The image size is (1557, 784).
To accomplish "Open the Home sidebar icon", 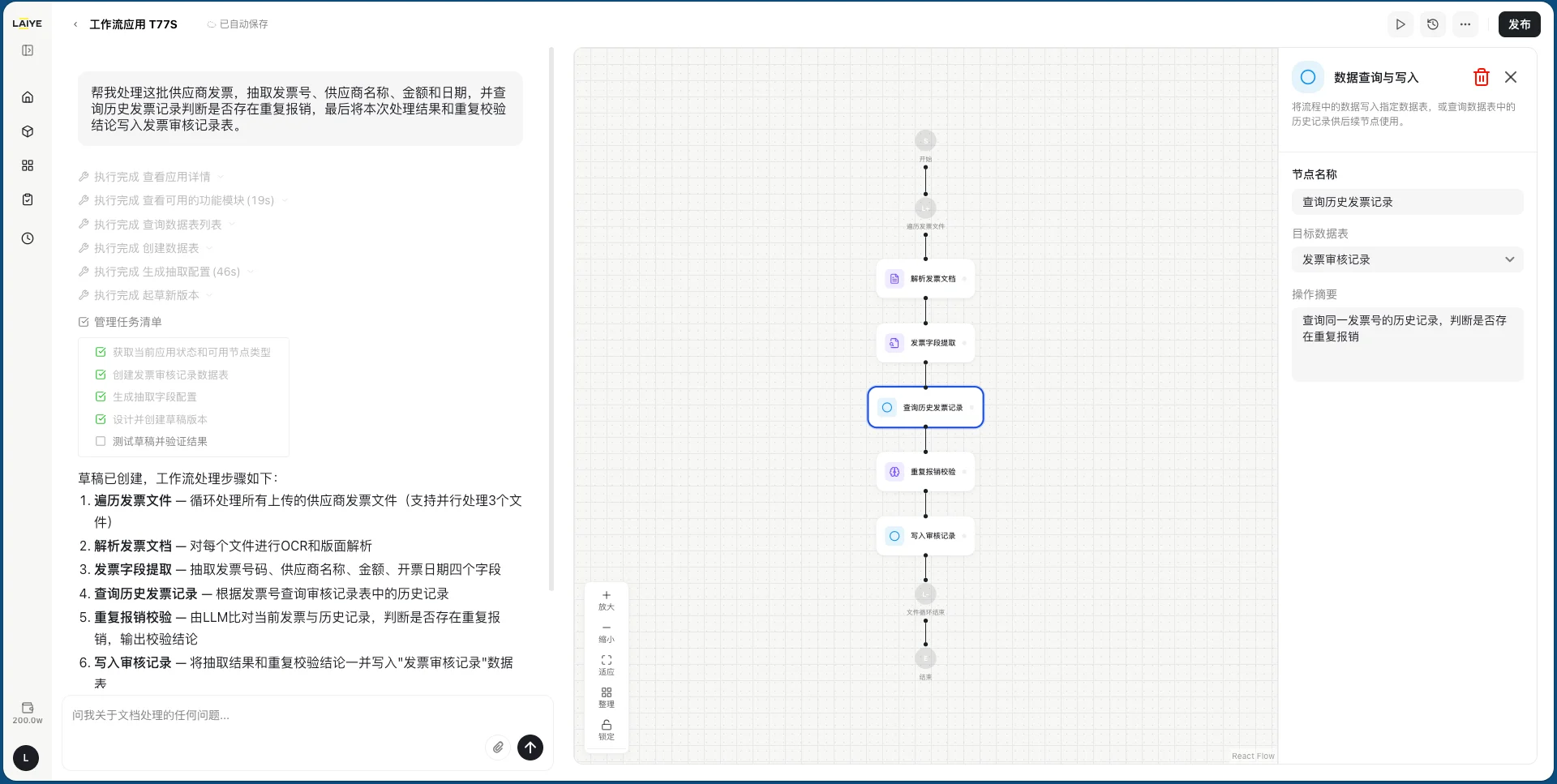I will point(28,97).
